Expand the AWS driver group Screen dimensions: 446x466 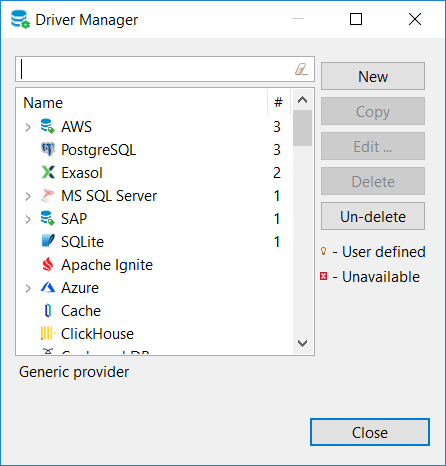(x=28, y=127)
